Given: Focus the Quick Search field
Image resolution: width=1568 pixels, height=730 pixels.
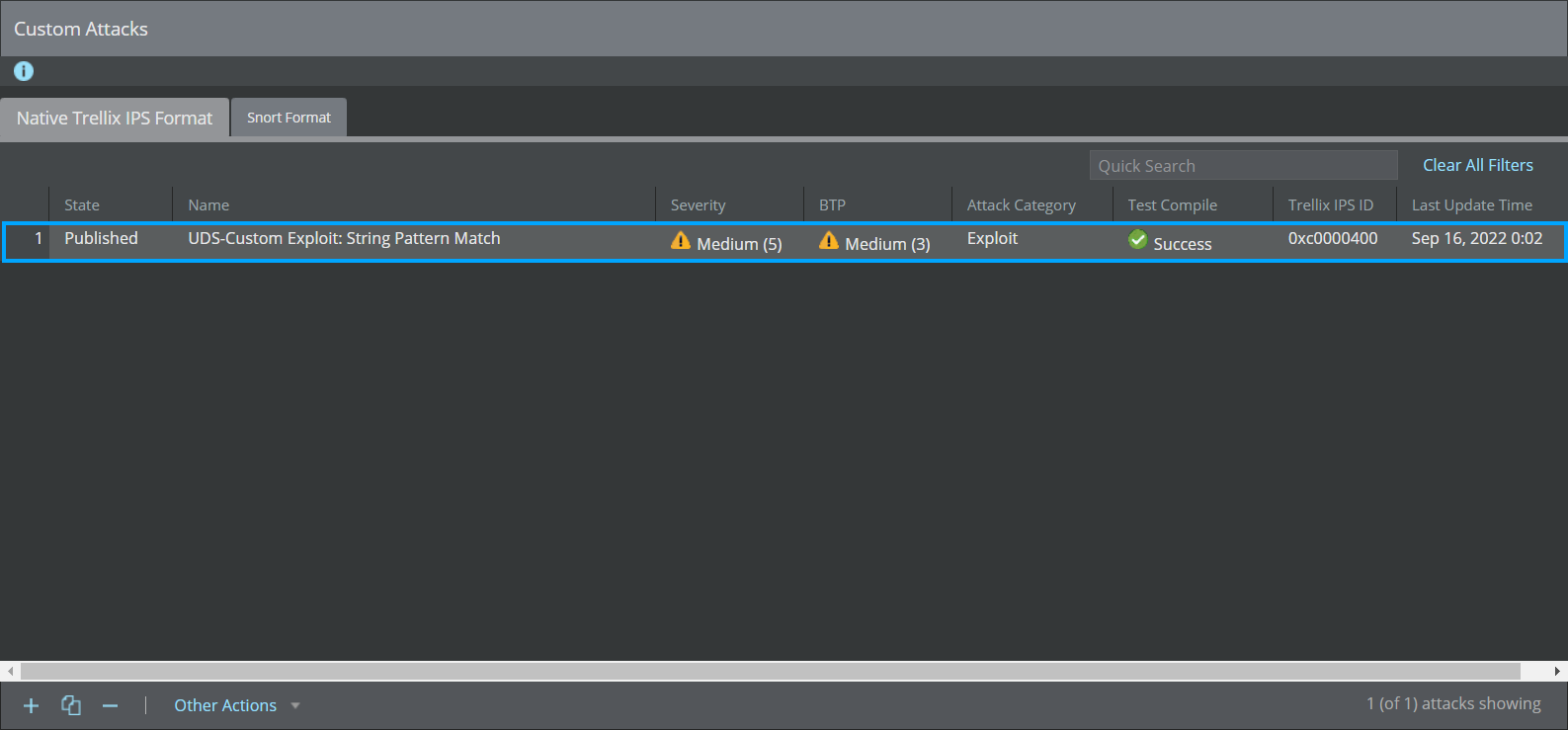Looking at the screenshot, I should [1243, 165].
